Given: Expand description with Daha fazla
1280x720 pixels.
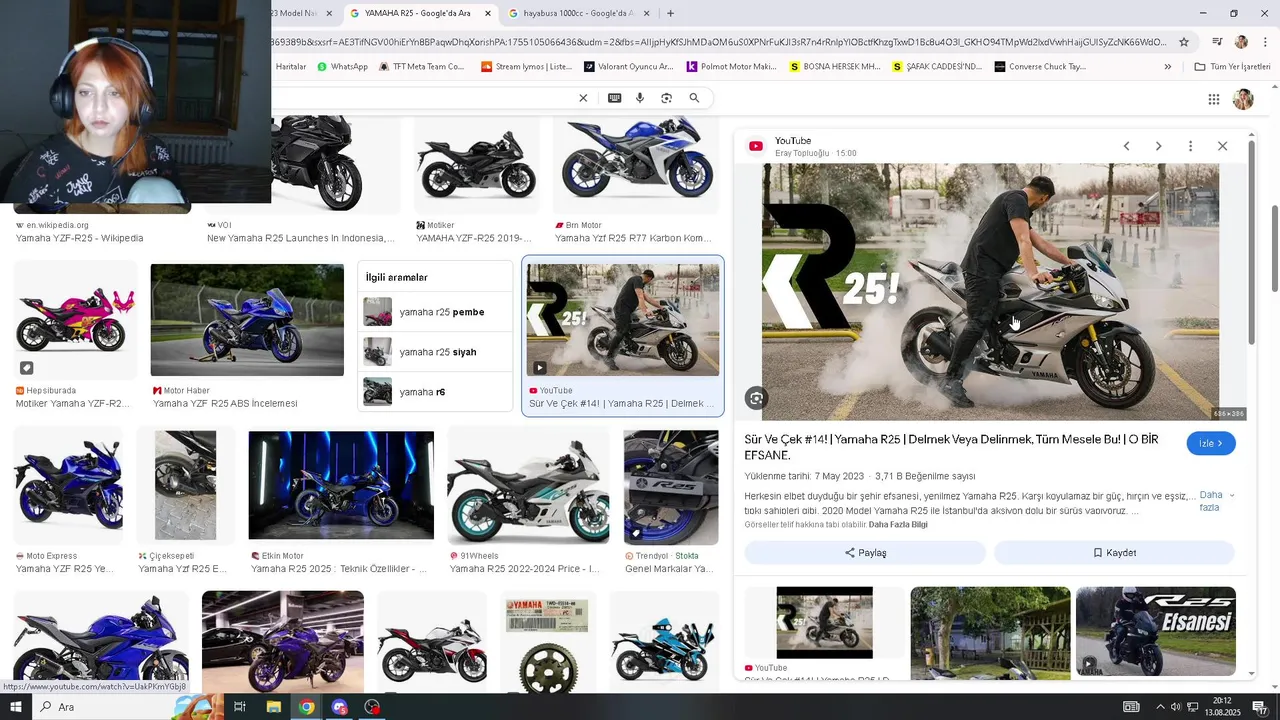Looking at the screenshot, I should (x=1216, y=501).
